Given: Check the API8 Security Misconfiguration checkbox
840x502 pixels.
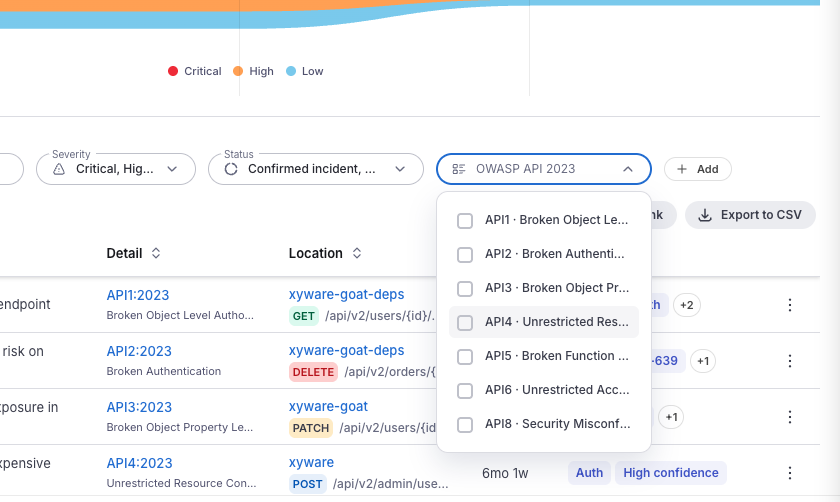Looking at the screenshot, I should click(x=464, y=425).
